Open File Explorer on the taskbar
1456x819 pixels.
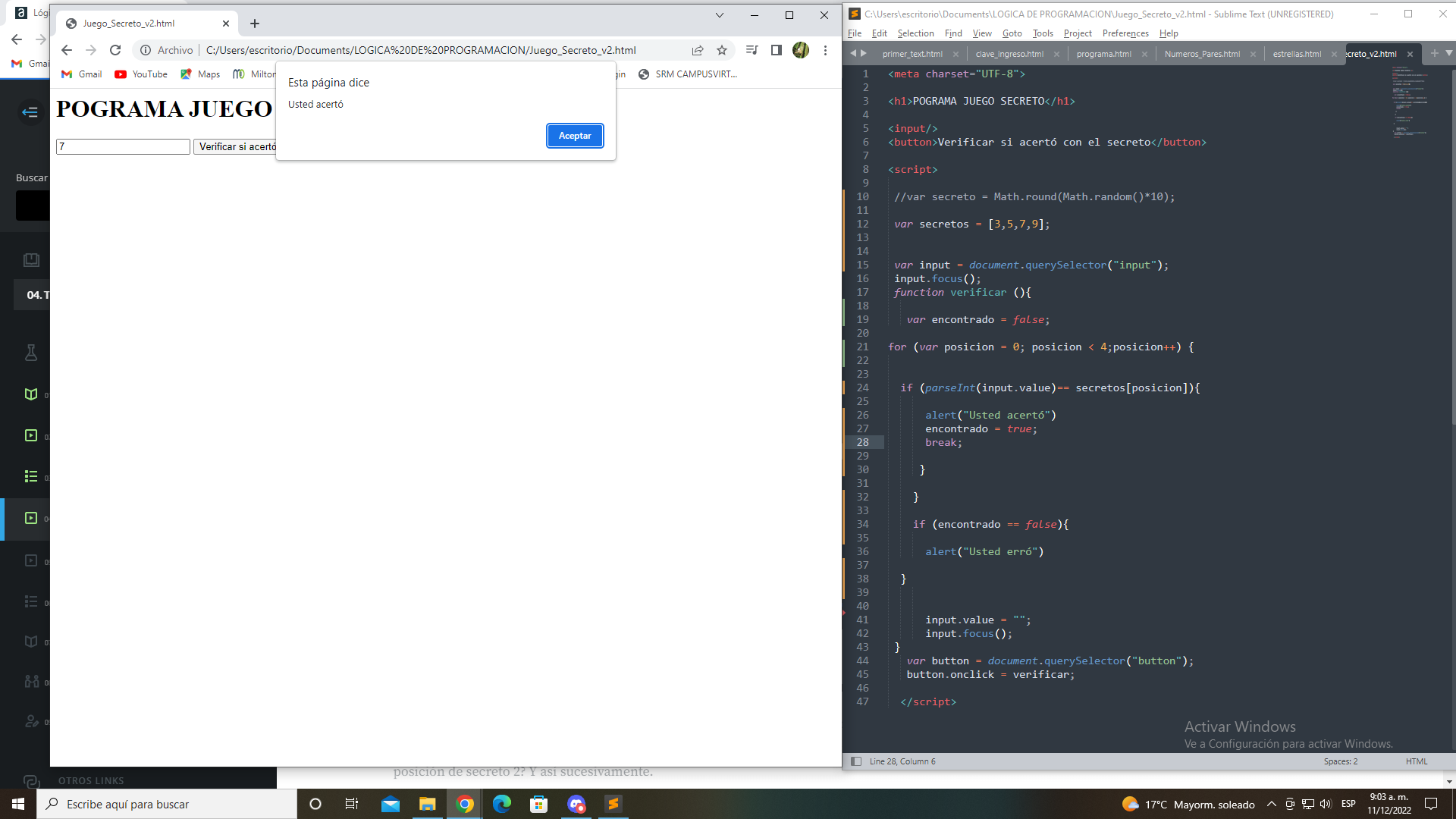tap(427, 804)
